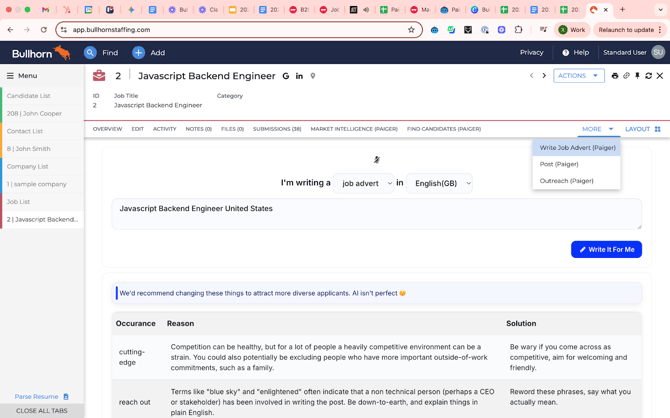
Task: Click the location pin icon by title
Action: [x=313, y=76]
